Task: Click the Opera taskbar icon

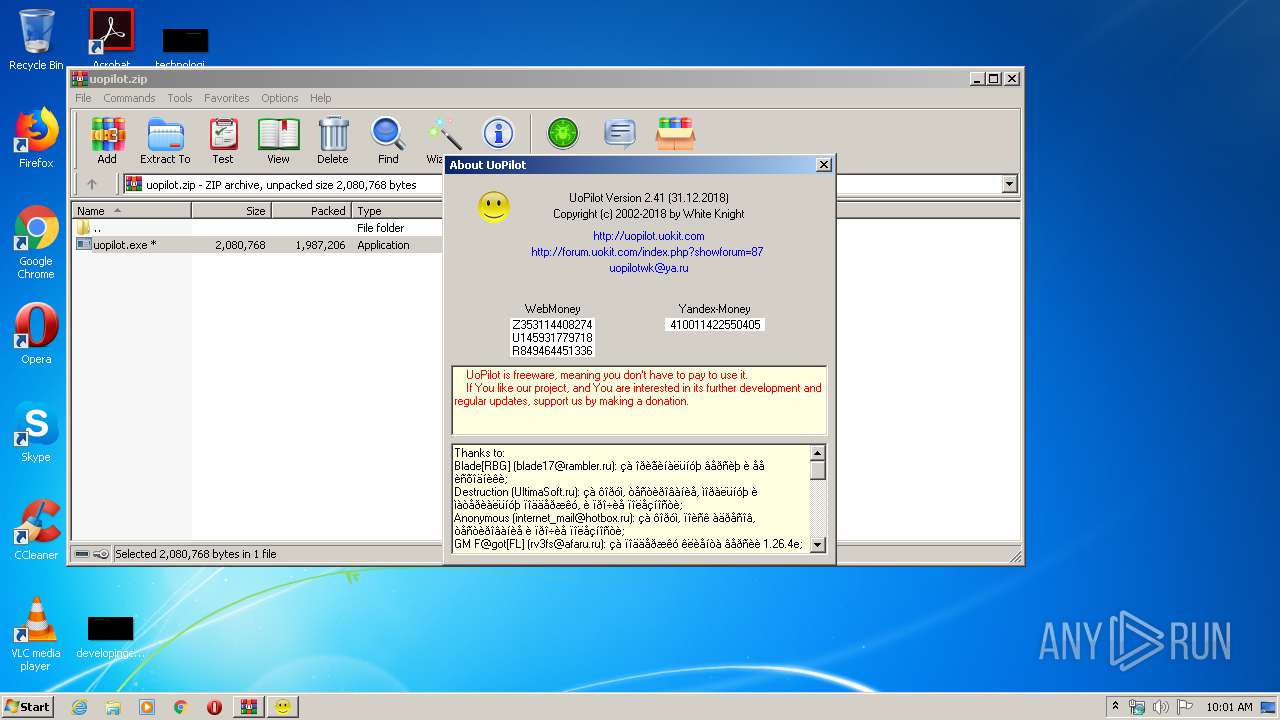Action: pyautogui.click(x=214, y=707)
